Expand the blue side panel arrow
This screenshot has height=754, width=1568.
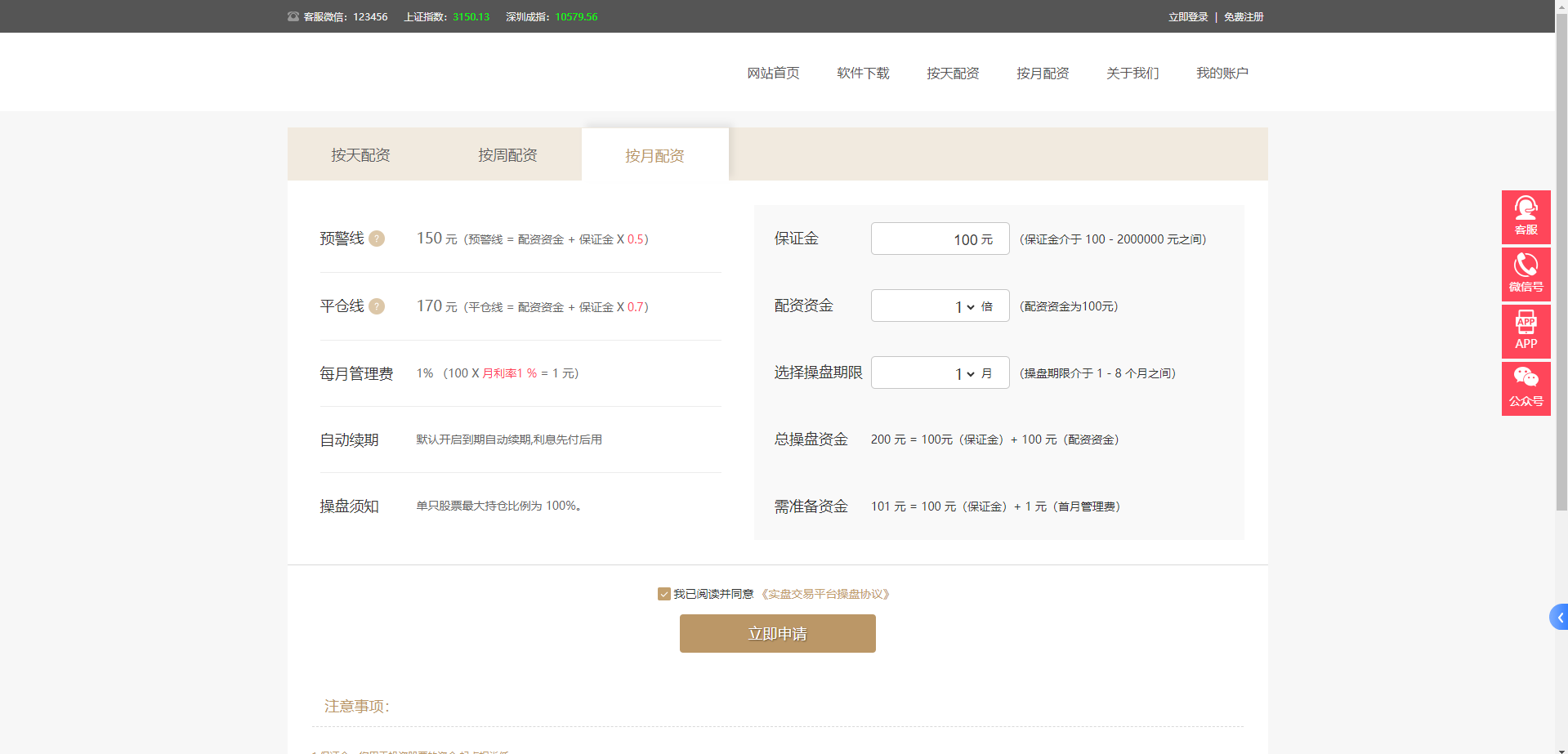[1559, 617]
